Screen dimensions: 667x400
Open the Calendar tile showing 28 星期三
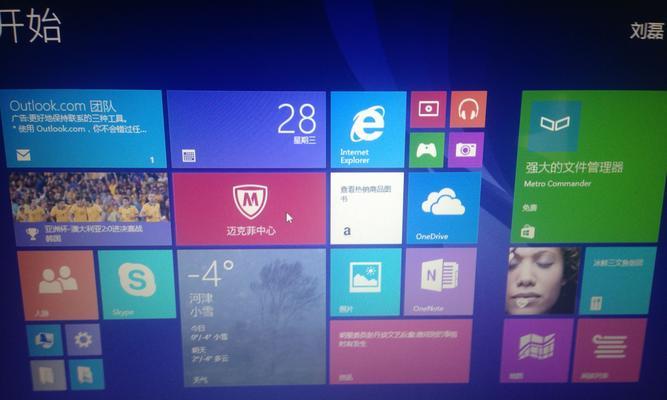247,129
